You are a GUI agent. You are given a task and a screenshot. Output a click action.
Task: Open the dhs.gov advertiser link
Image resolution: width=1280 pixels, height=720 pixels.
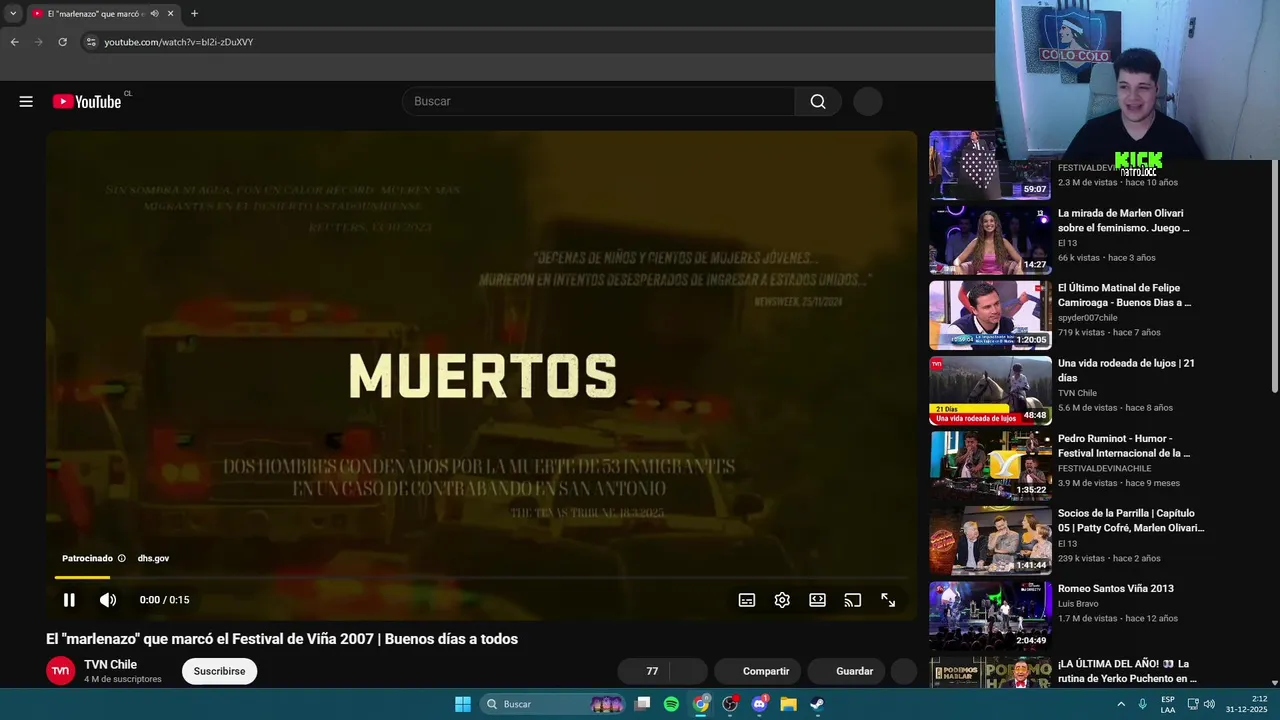pyautogui.click(x=153, y=558)
